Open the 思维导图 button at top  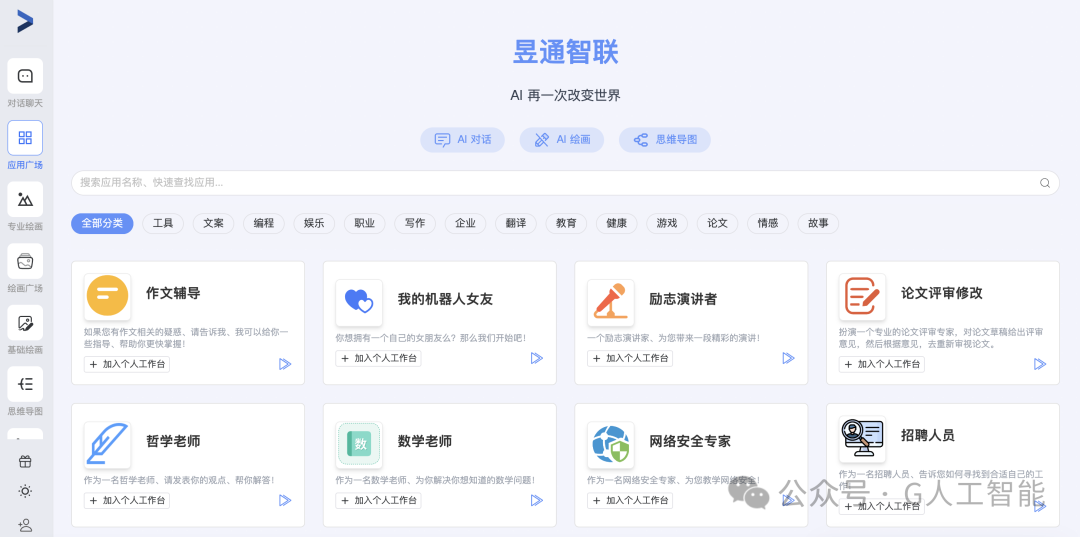(x=665, y=140)
